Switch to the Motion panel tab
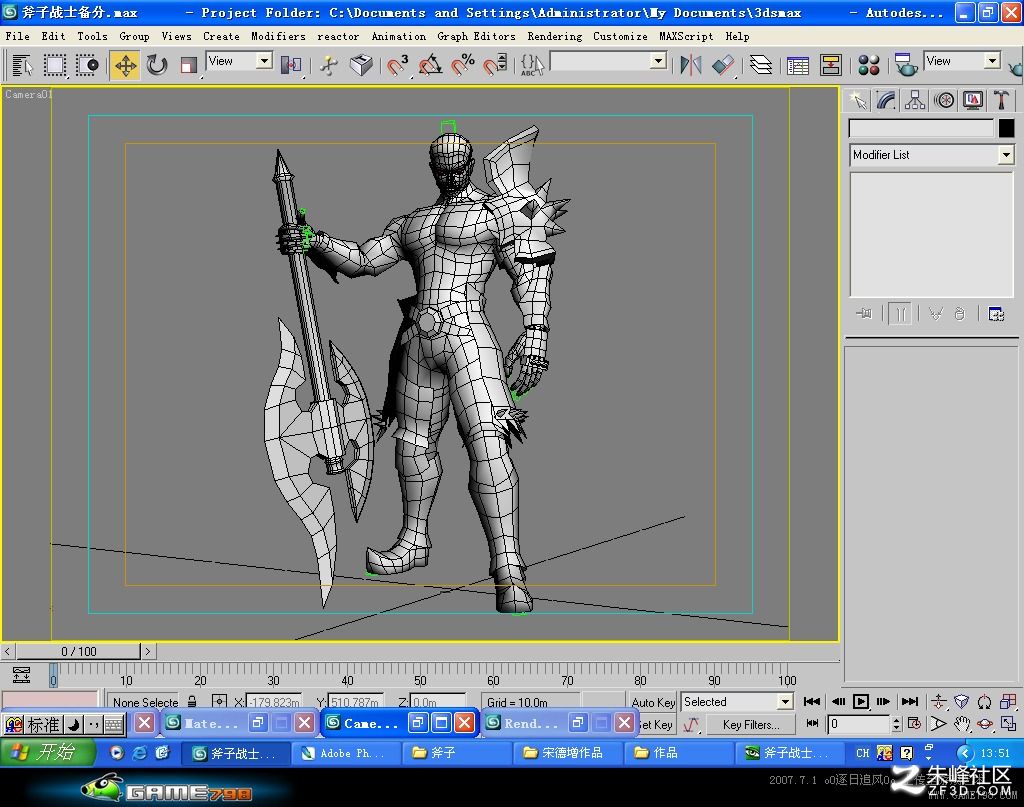This screenshot has height=807, width=1024. coord(944,101)
